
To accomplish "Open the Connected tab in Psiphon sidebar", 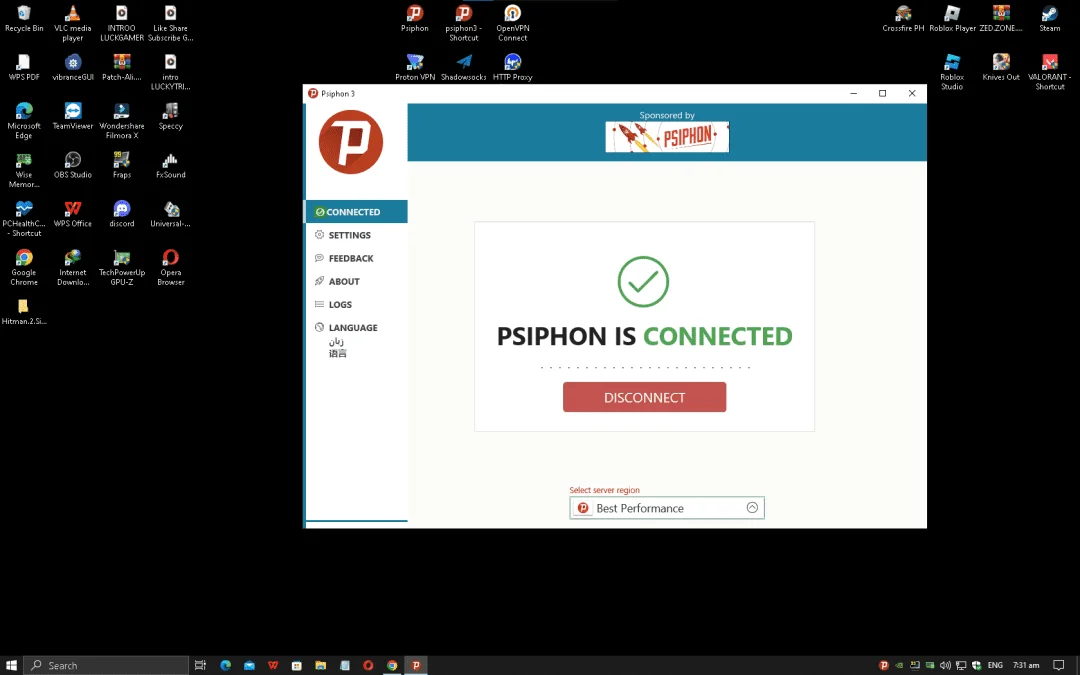I will tap(356, 211).
